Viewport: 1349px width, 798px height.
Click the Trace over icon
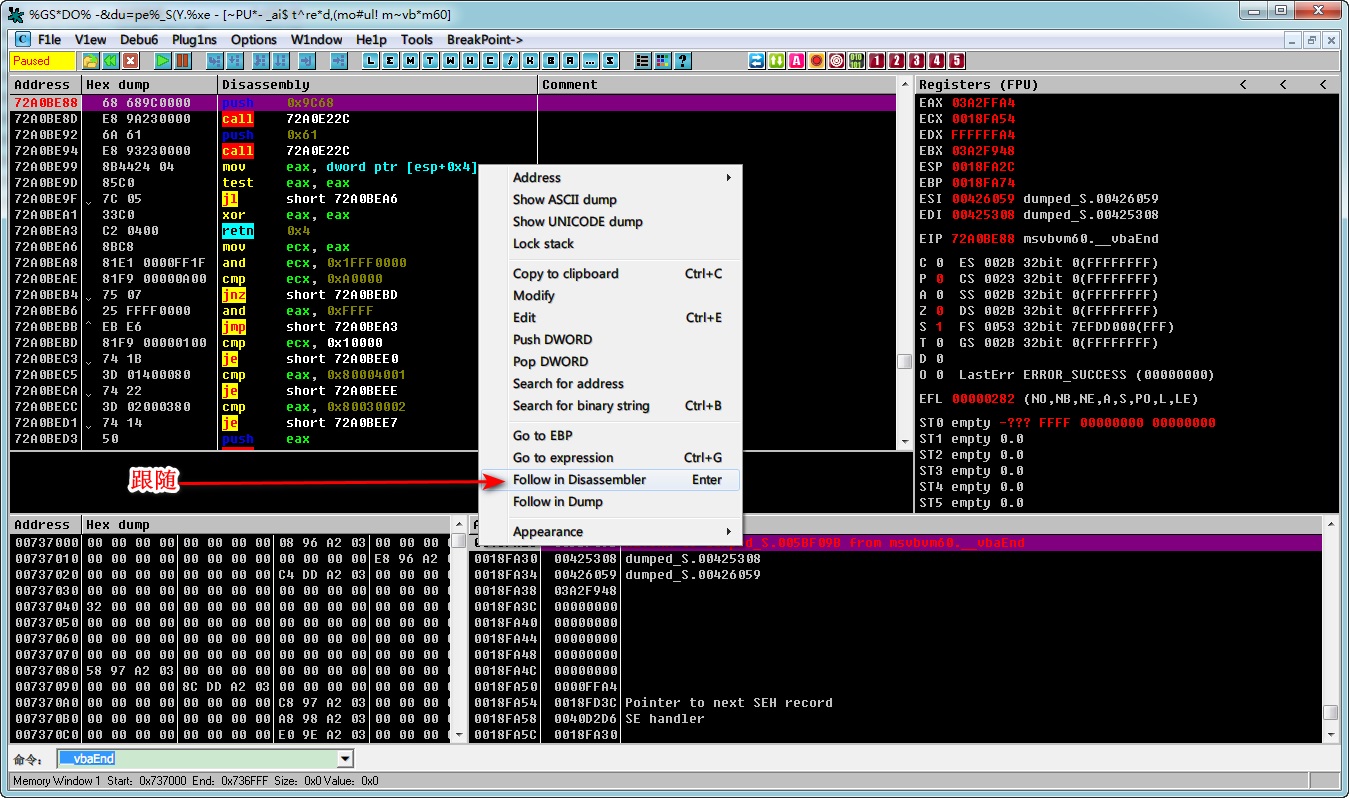tap(281, 61)
